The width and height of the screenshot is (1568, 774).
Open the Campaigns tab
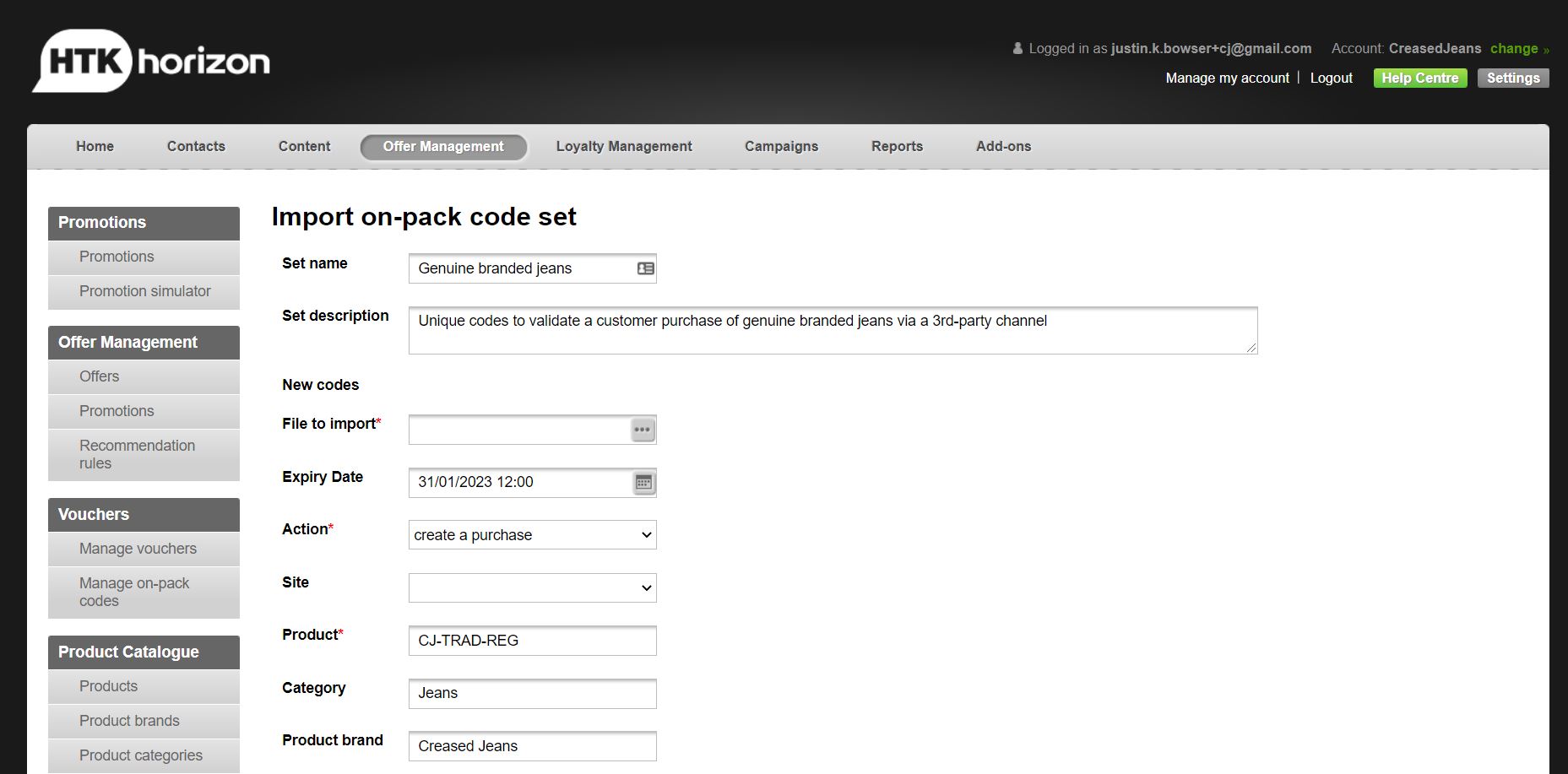click(781, 146)
